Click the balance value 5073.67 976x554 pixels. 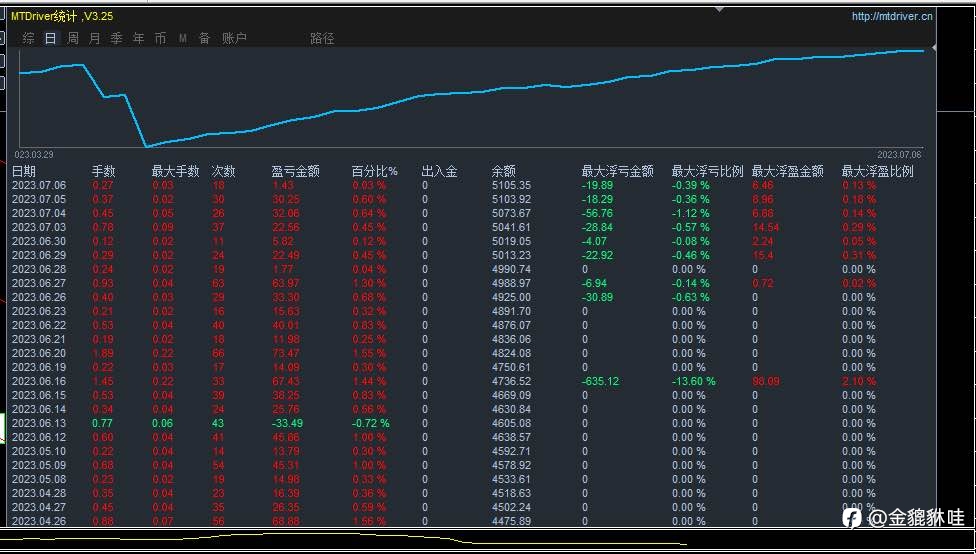512,214
